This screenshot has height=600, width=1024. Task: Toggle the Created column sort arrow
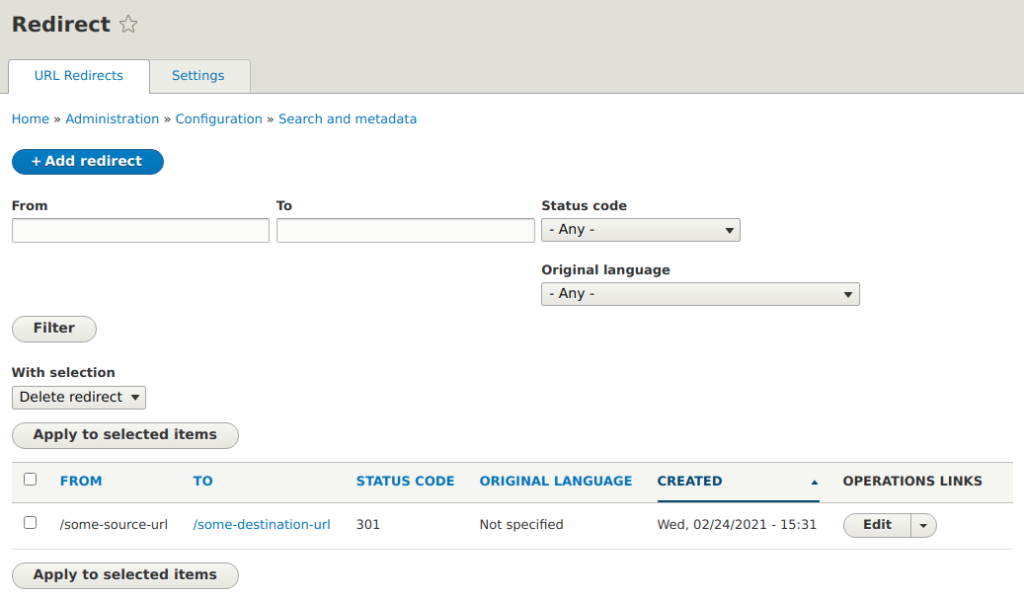[x=814, y=482]
